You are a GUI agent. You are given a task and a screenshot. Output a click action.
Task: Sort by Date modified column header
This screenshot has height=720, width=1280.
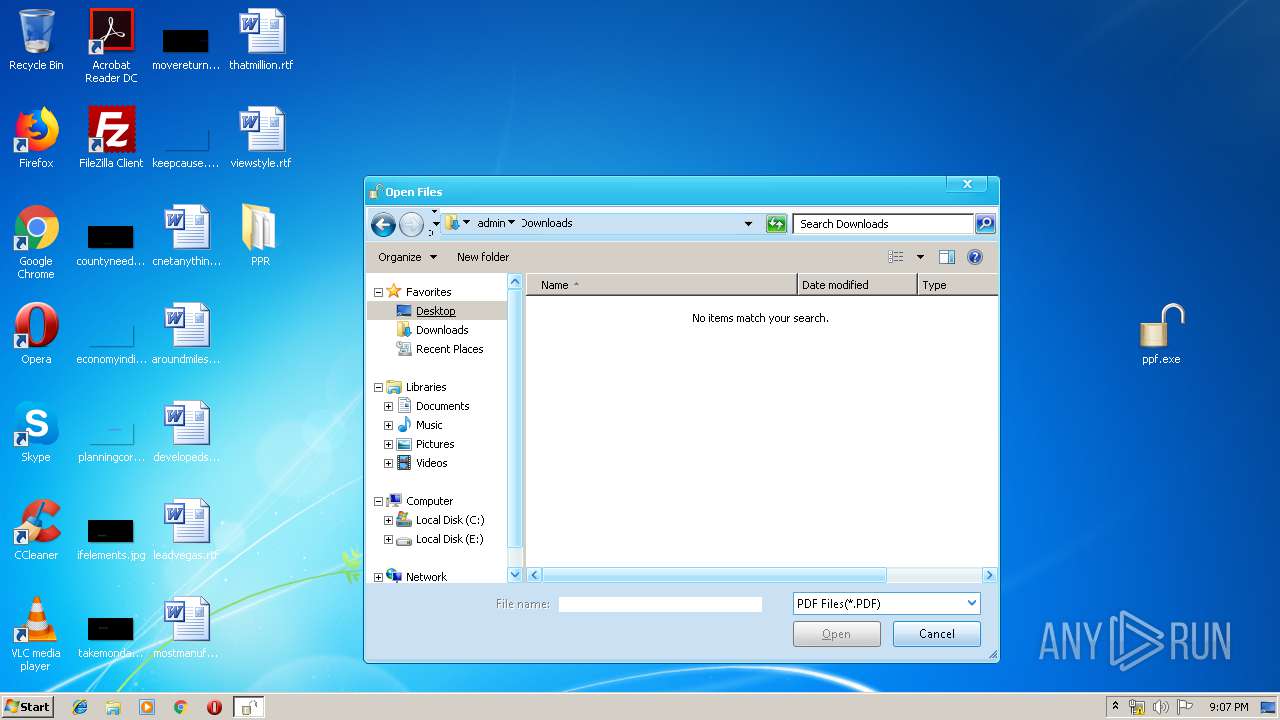click(x=857, y=285)
